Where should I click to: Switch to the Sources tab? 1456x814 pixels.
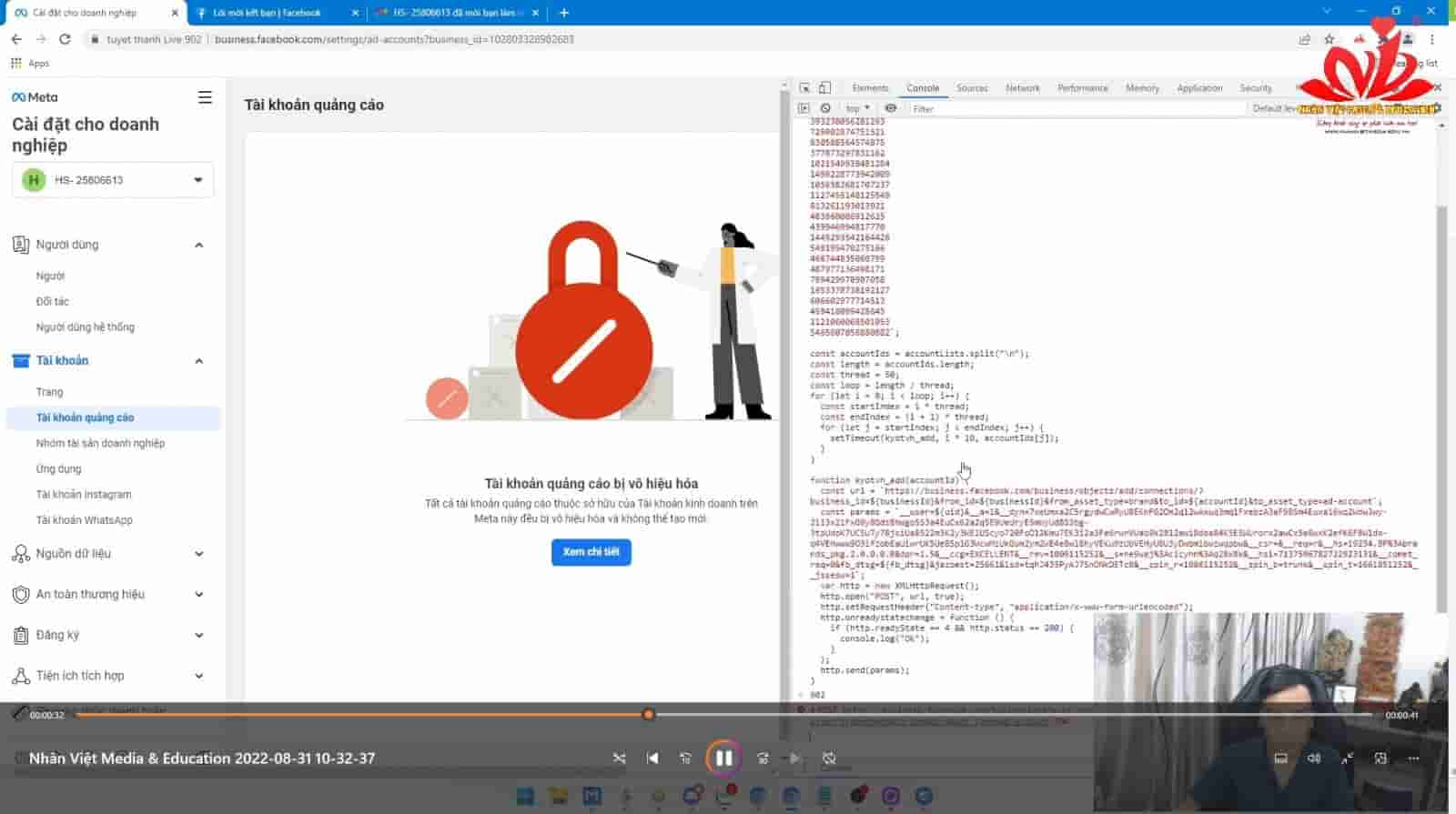tap(972, 88)
